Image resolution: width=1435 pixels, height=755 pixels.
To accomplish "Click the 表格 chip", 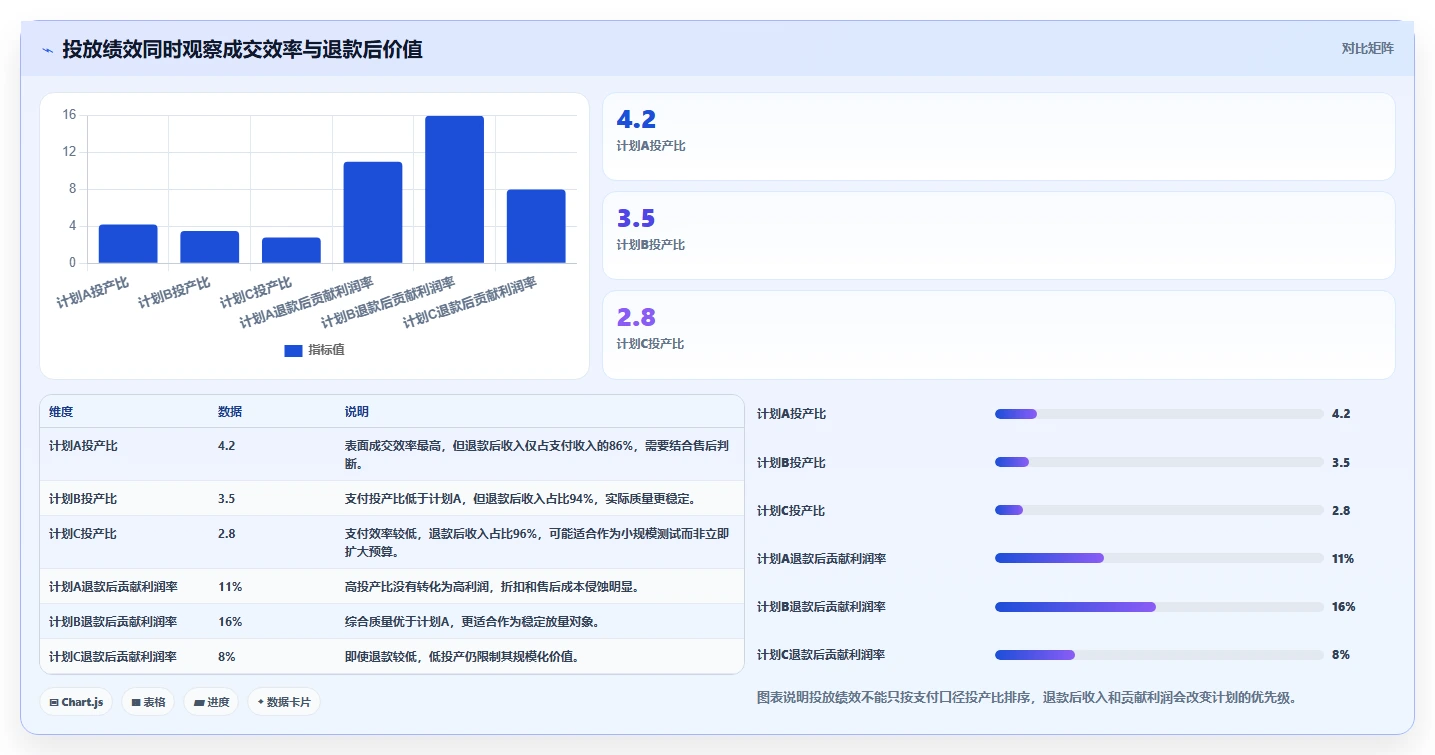I will pos(148,702).
